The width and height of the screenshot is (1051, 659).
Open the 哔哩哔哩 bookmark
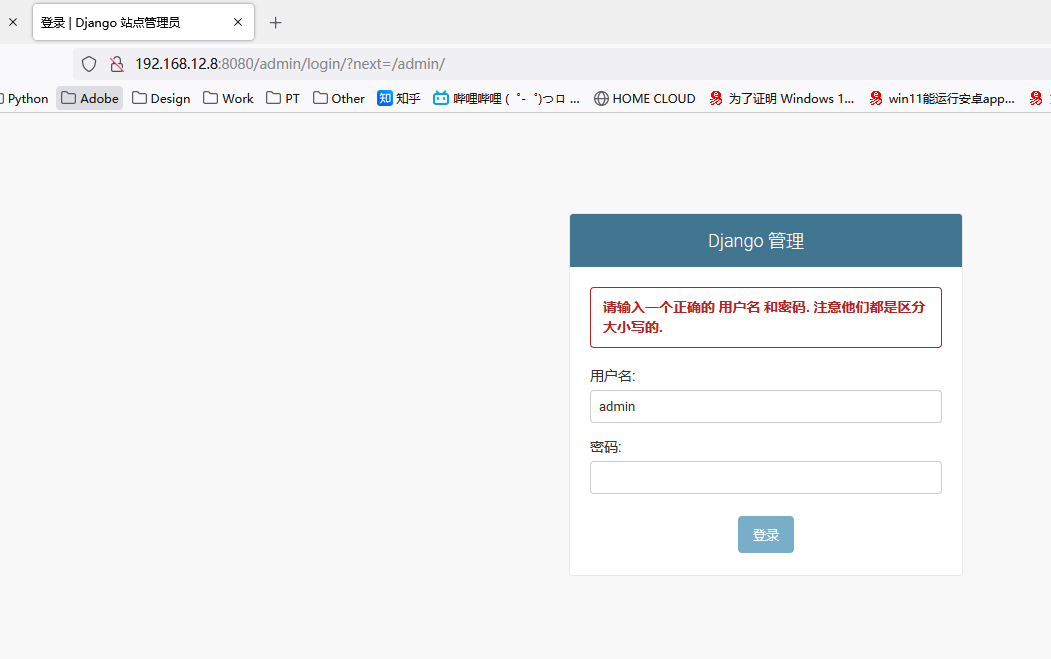[506, 99]
